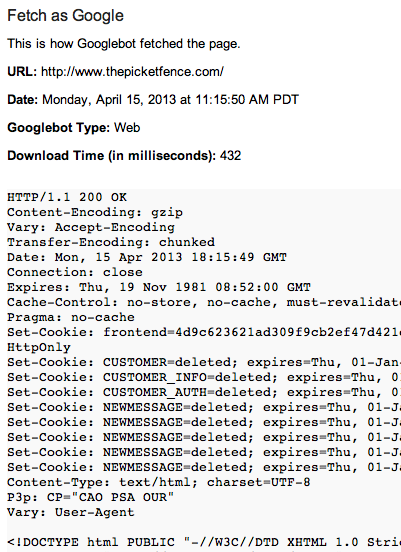Click the Fetch as Google heading
401x552 pixels.
65,16
